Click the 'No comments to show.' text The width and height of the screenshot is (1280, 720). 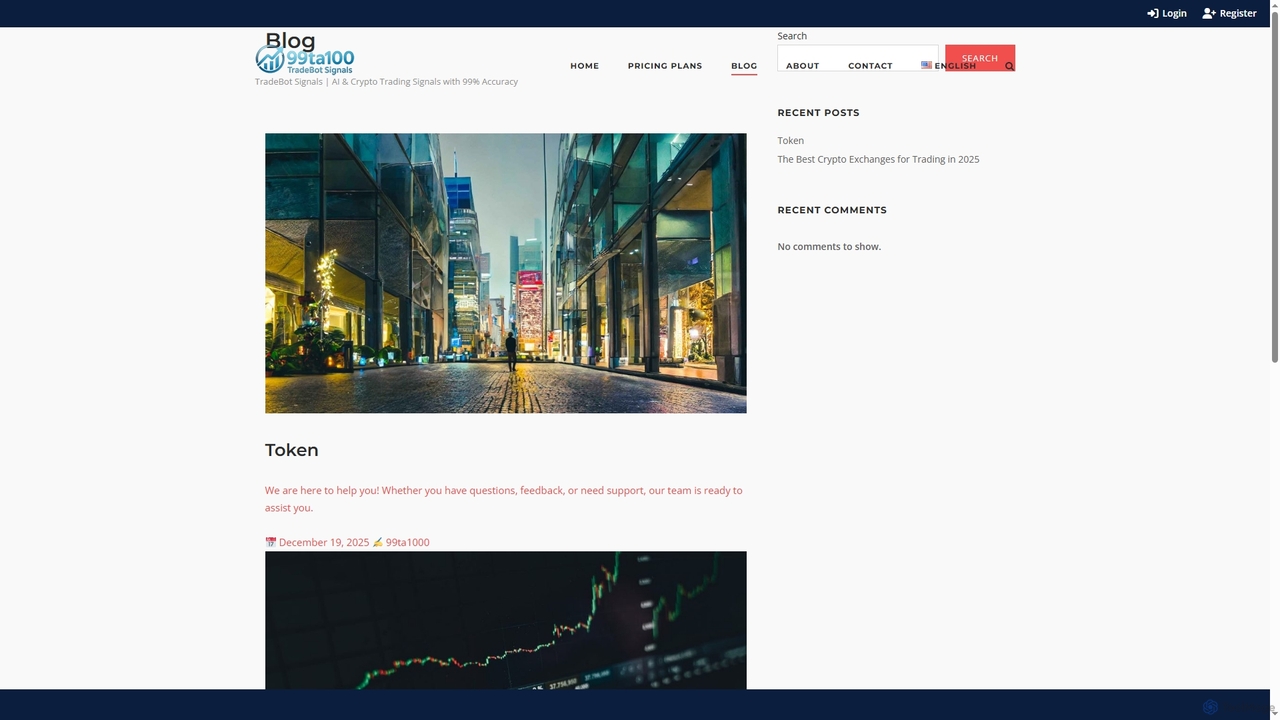click(x=829, y=246)
